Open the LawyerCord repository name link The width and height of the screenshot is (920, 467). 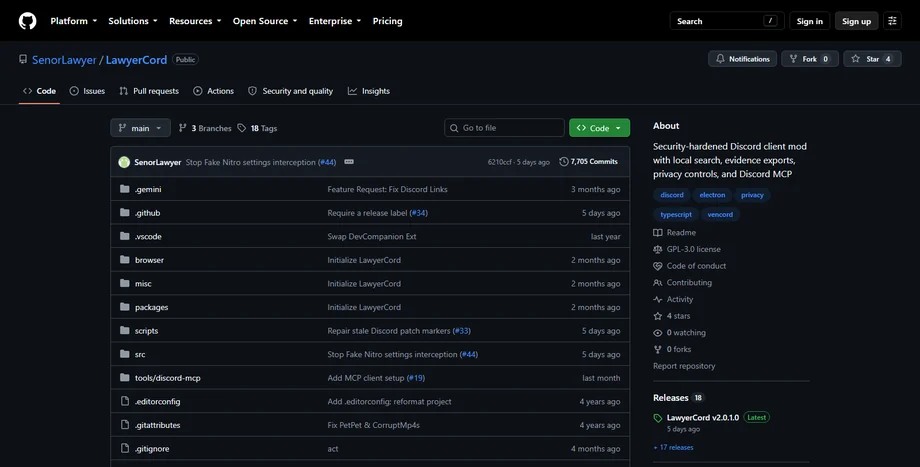pyautogui.click(x=136, y=60)
